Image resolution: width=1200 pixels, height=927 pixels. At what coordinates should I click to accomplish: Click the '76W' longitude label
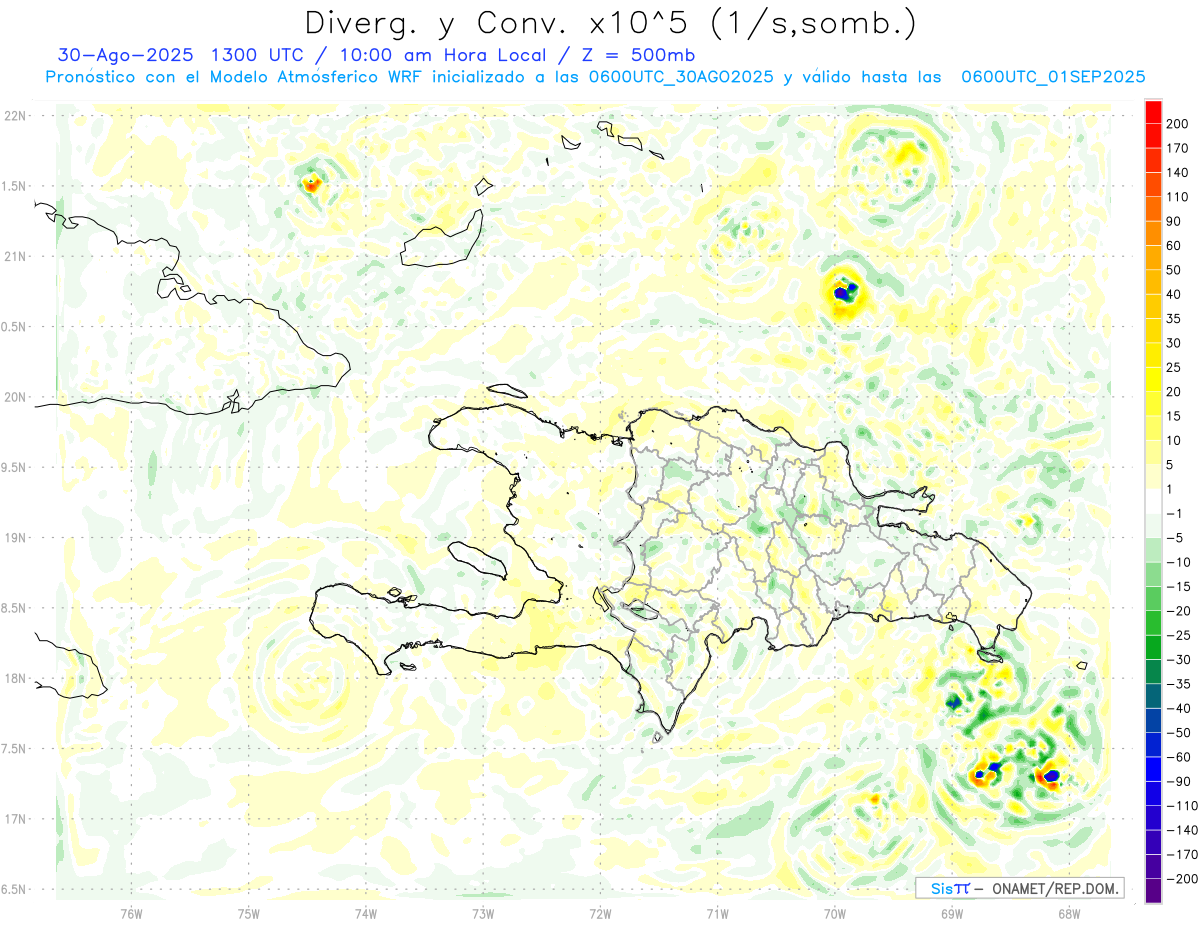tap(131, 913)
